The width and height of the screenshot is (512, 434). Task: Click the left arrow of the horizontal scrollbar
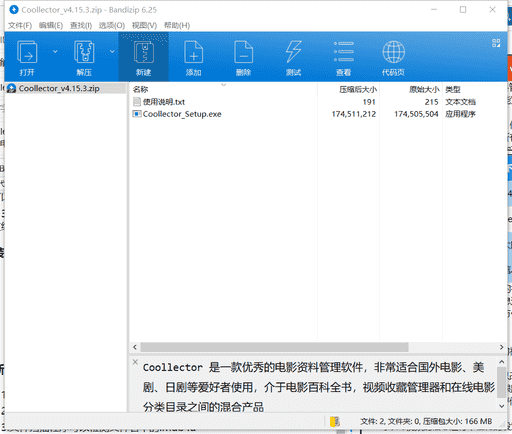pos(135,347)
